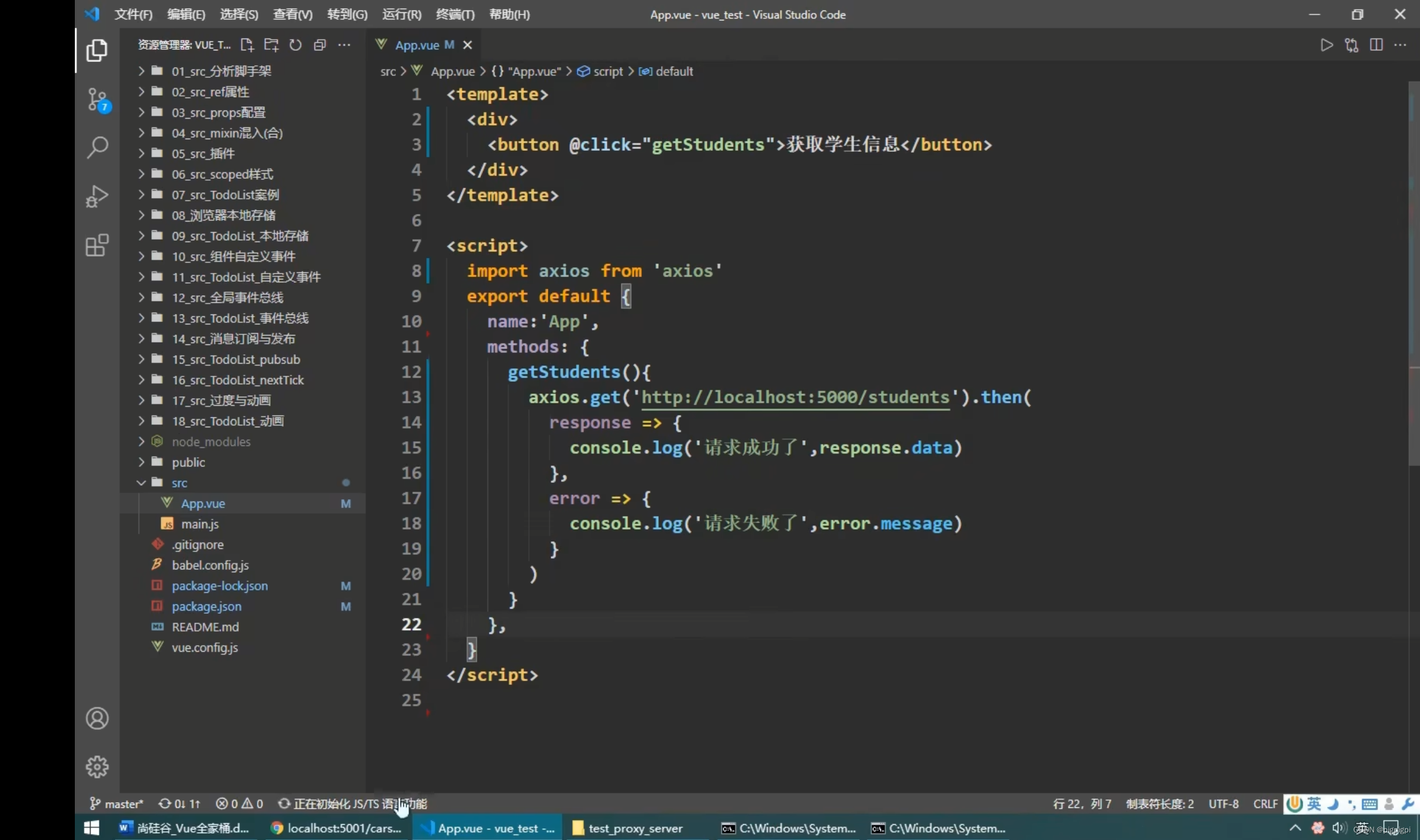The height and width of the screenshot is (840, 1420).
Task: Click the master branch status item
Action: [116, 804]
